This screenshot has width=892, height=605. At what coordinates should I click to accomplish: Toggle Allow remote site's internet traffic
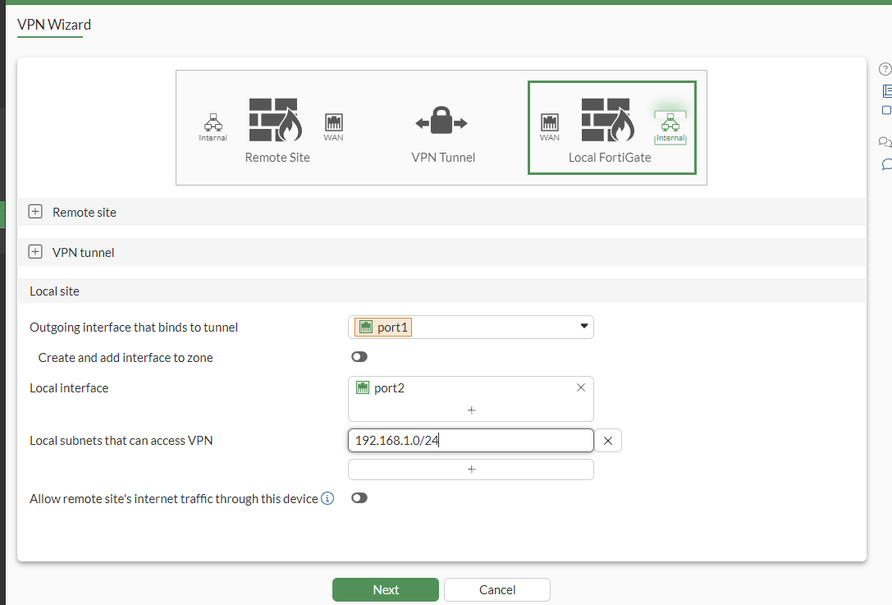[x=359, y=498]
